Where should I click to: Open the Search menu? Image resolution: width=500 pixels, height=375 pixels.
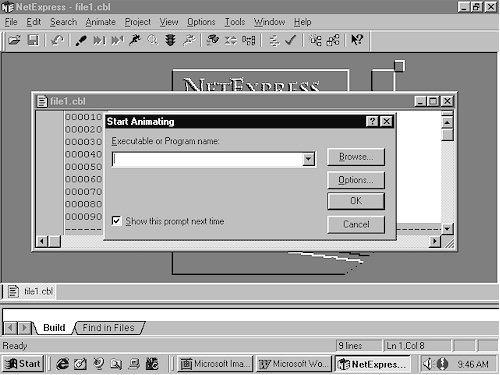[x=63, y=22]
